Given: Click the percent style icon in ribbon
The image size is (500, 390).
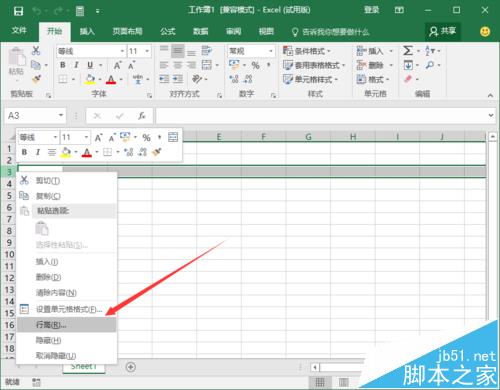Looking at the screenshot, I should point(255,65).
